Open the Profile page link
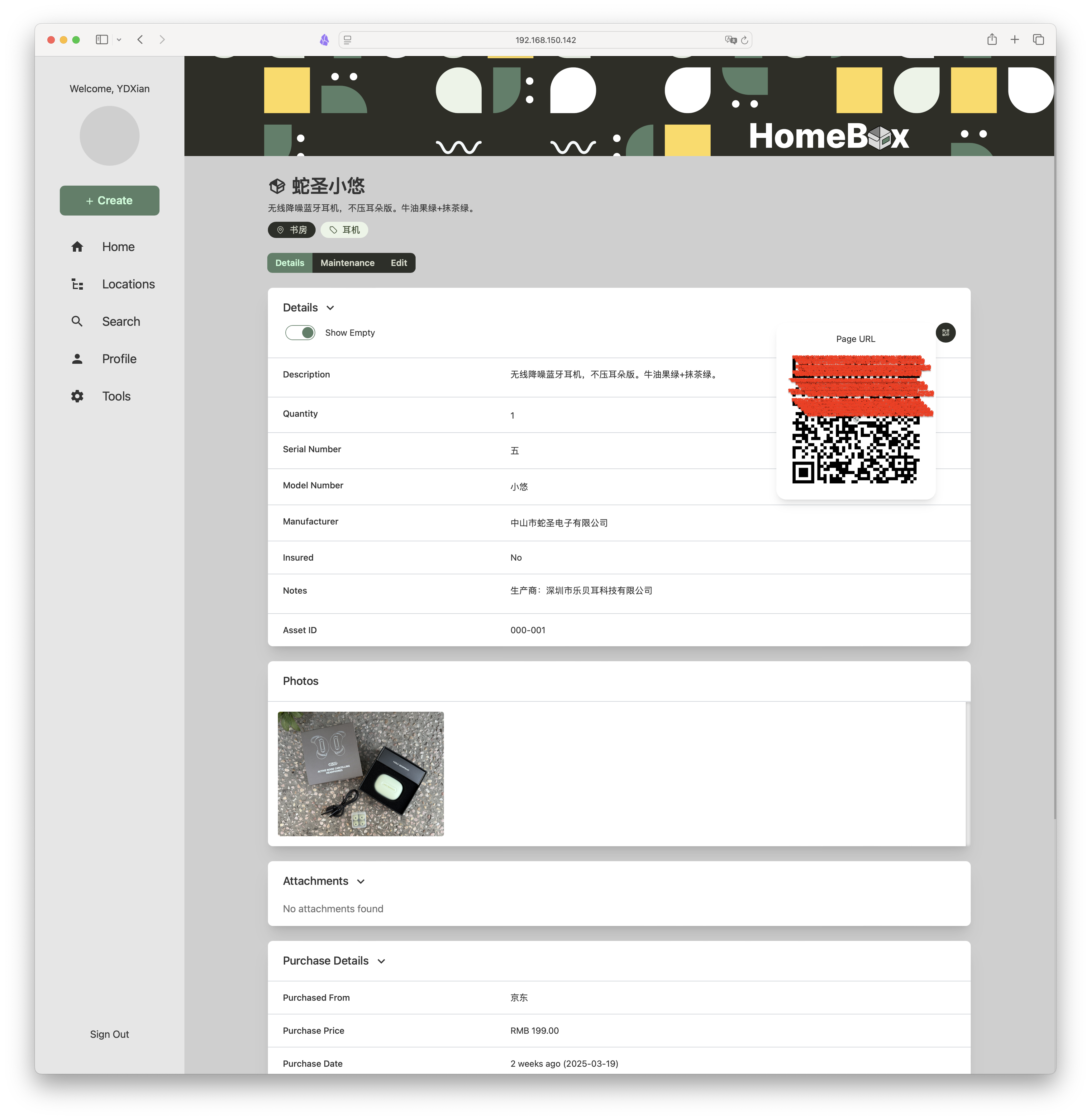The height and width of the screenshot is (1120, 1091). 119,358
